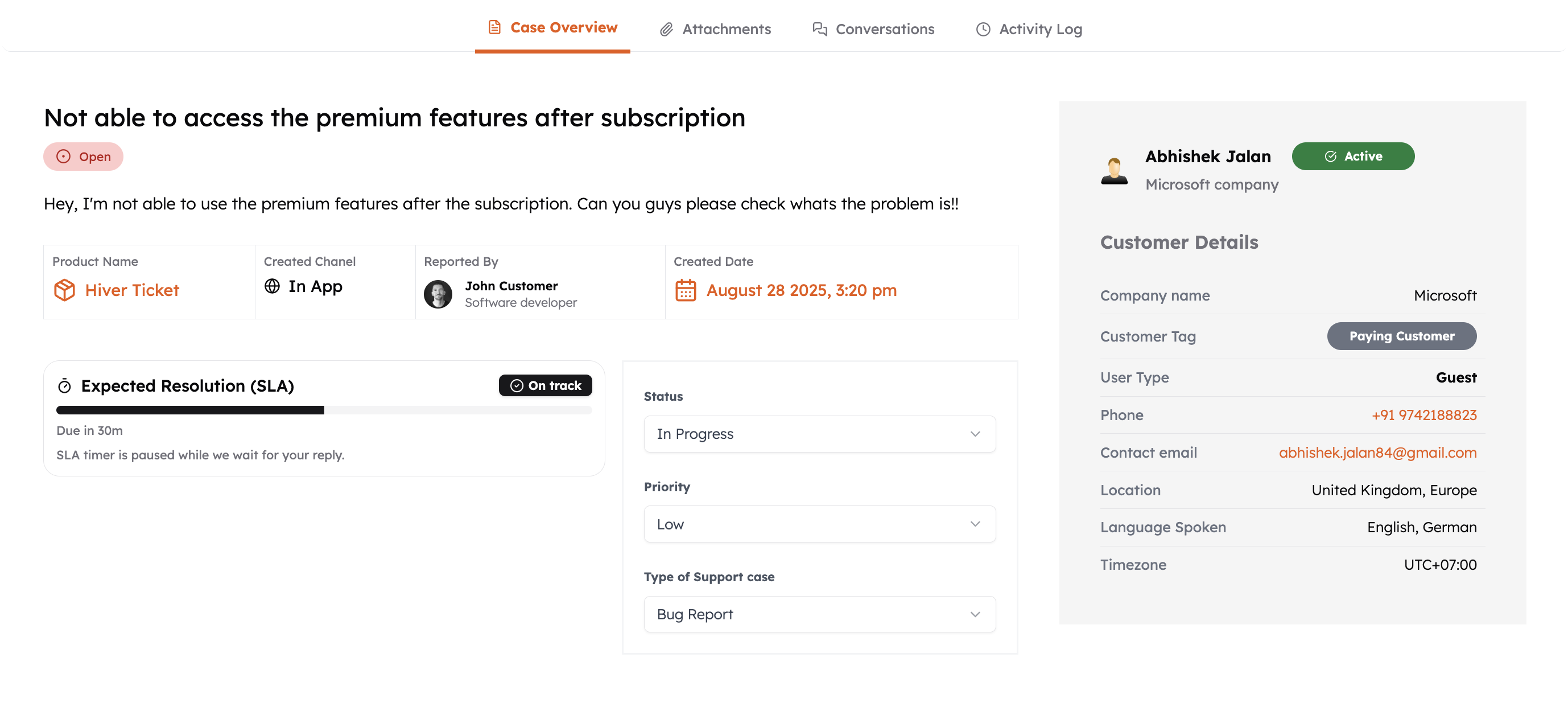
Task: Open the Type of Support case dropdown
Action: [x=819, y=614]
